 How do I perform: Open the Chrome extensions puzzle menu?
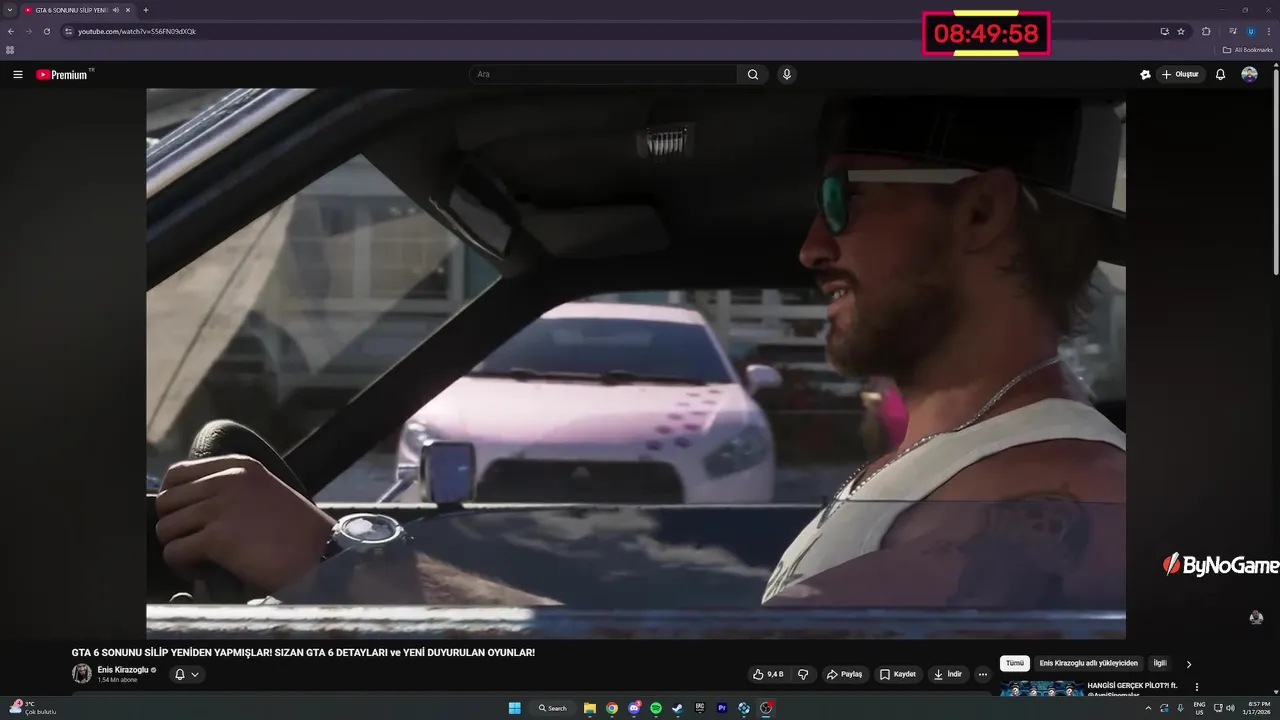[1206, 31]
